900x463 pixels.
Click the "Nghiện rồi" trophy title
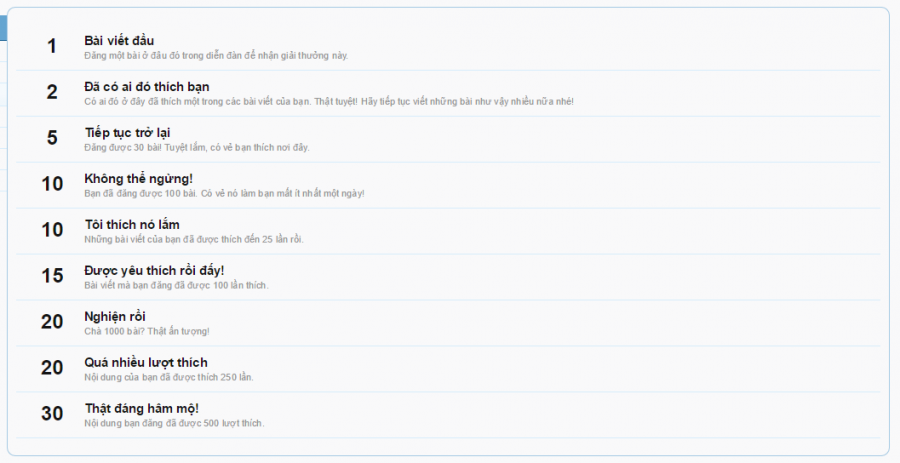pos(115,317)
